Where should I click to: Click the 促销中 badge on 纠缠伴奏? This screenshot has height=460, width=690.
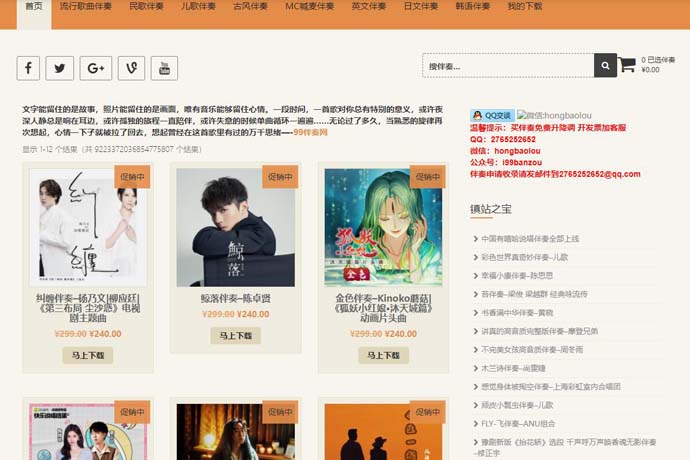tap(132, 177)
